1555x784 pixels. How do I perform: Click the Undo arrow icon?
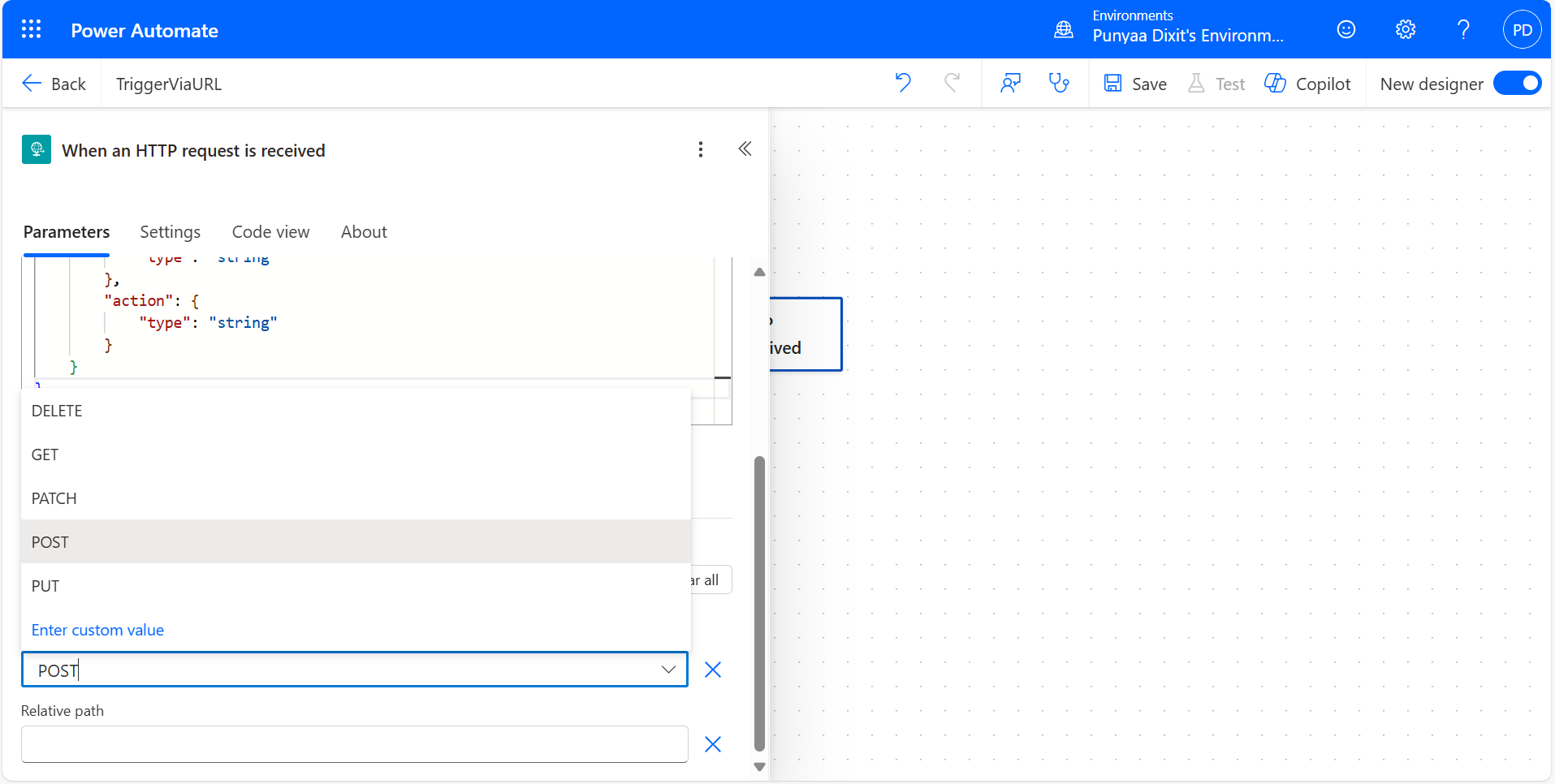tap(903, 83)
